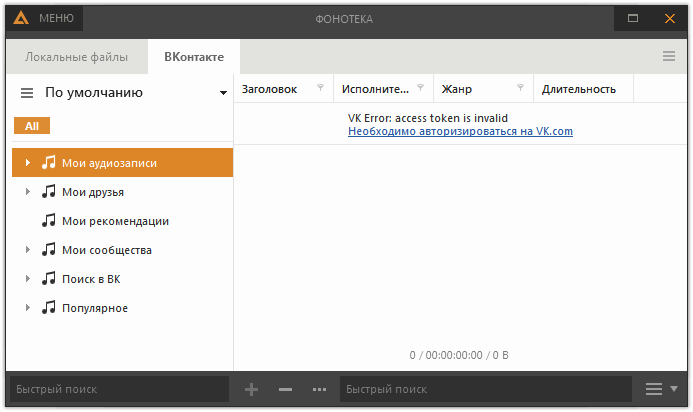Screen dimensions: 693x412
Task: Expand the Мои аудиозаписи node
Action: click(x=28, y=163)
